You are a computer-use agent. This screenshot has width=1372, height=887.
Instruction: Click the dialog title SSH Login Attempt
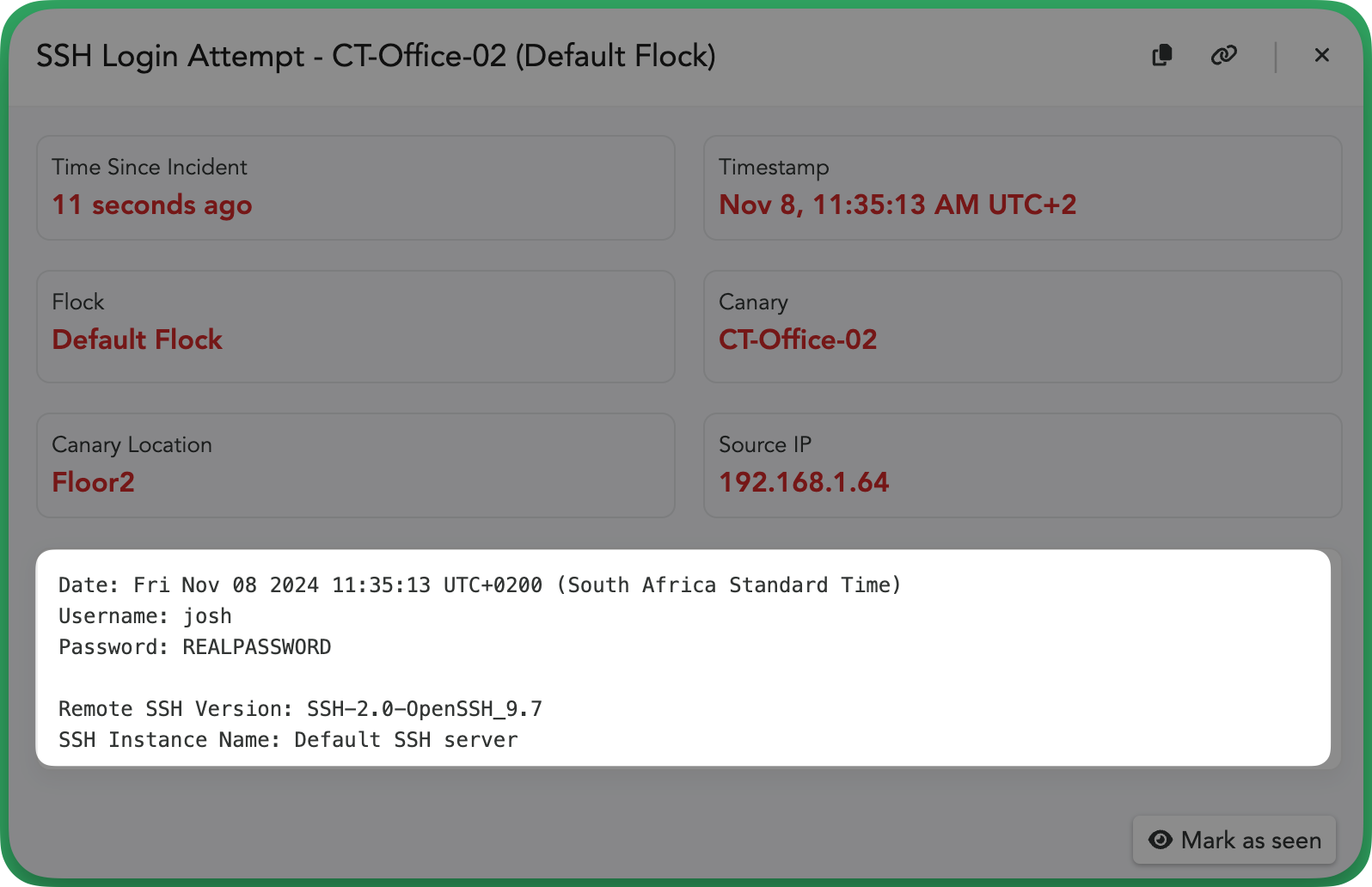[x=376, y=56]
